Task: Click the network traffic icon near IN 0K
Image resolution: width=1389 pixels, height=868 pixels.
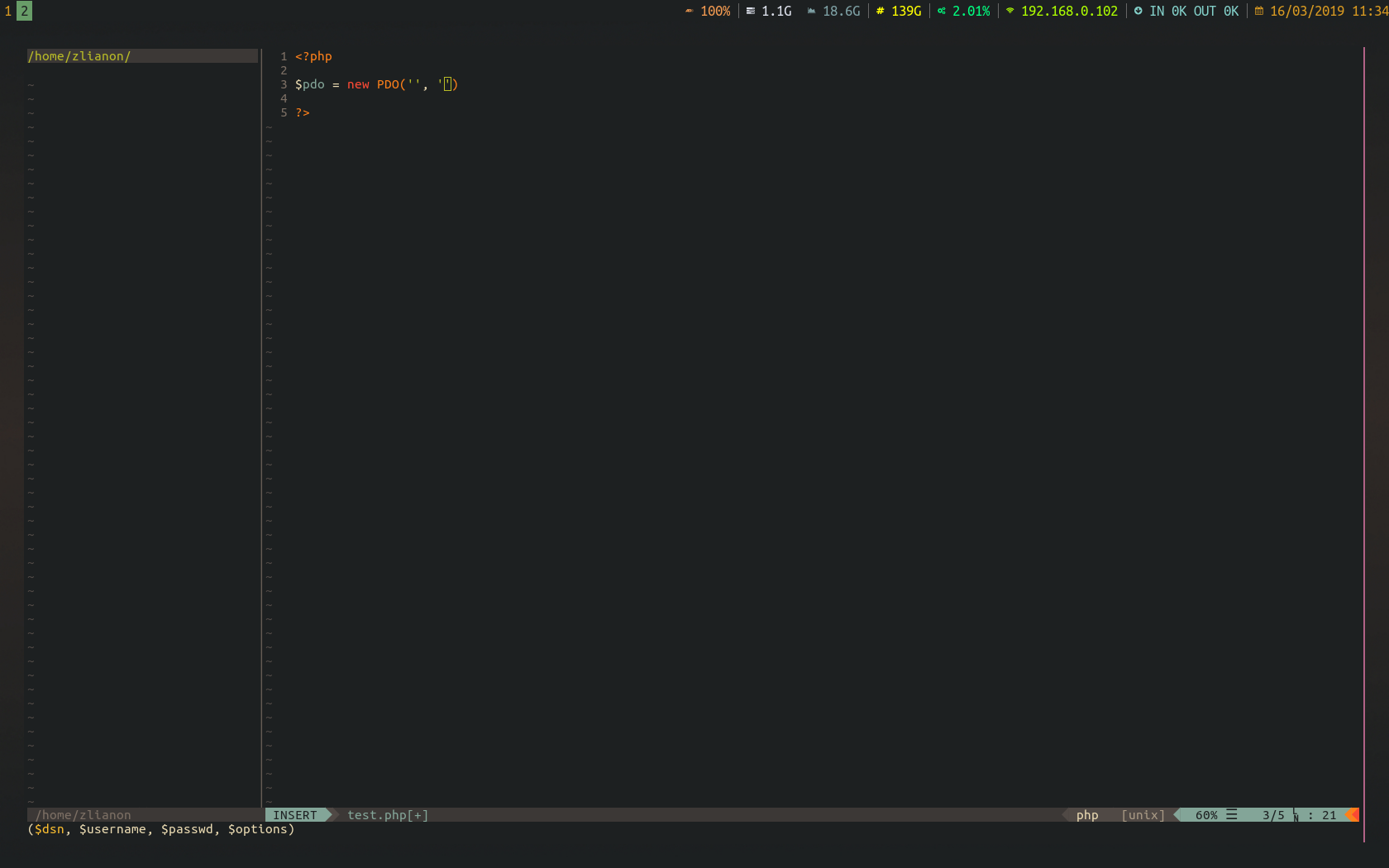Action: (x=1138, y=11)
